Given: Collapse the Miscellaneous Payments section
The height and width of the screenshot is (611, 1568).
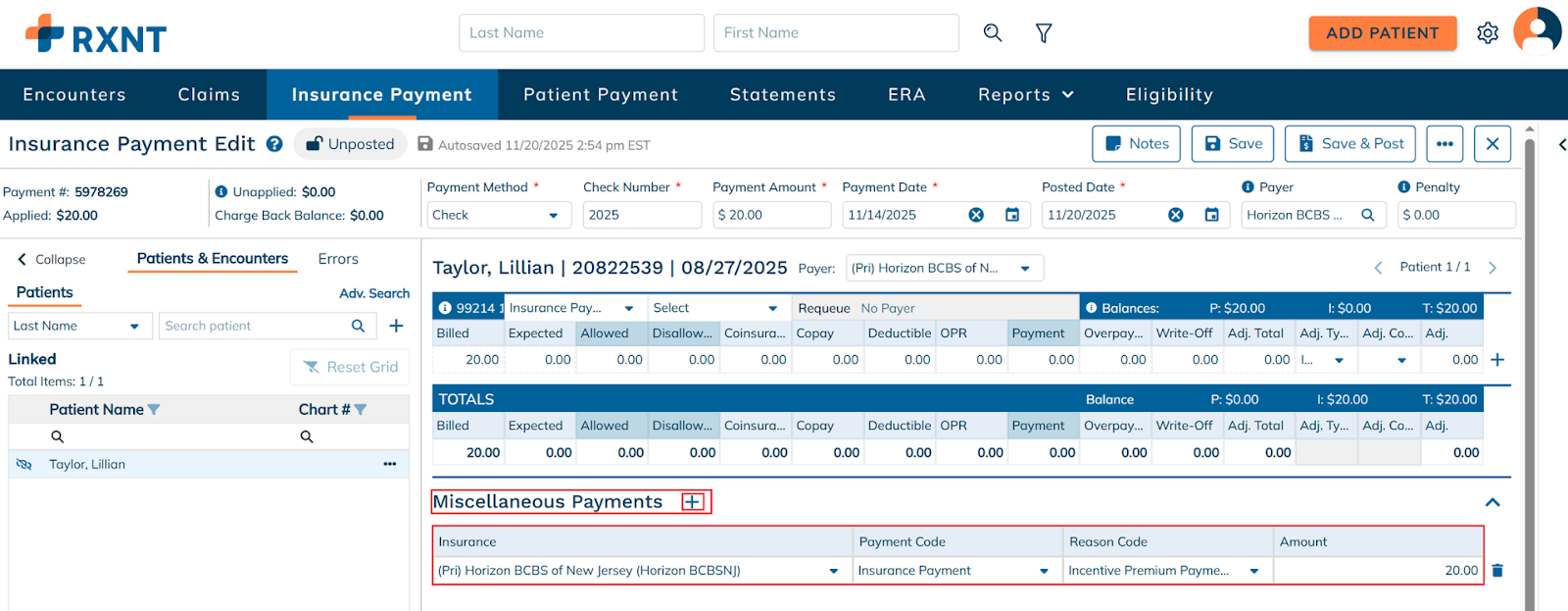Looking at the screenshot, I should coord(1492,502).
